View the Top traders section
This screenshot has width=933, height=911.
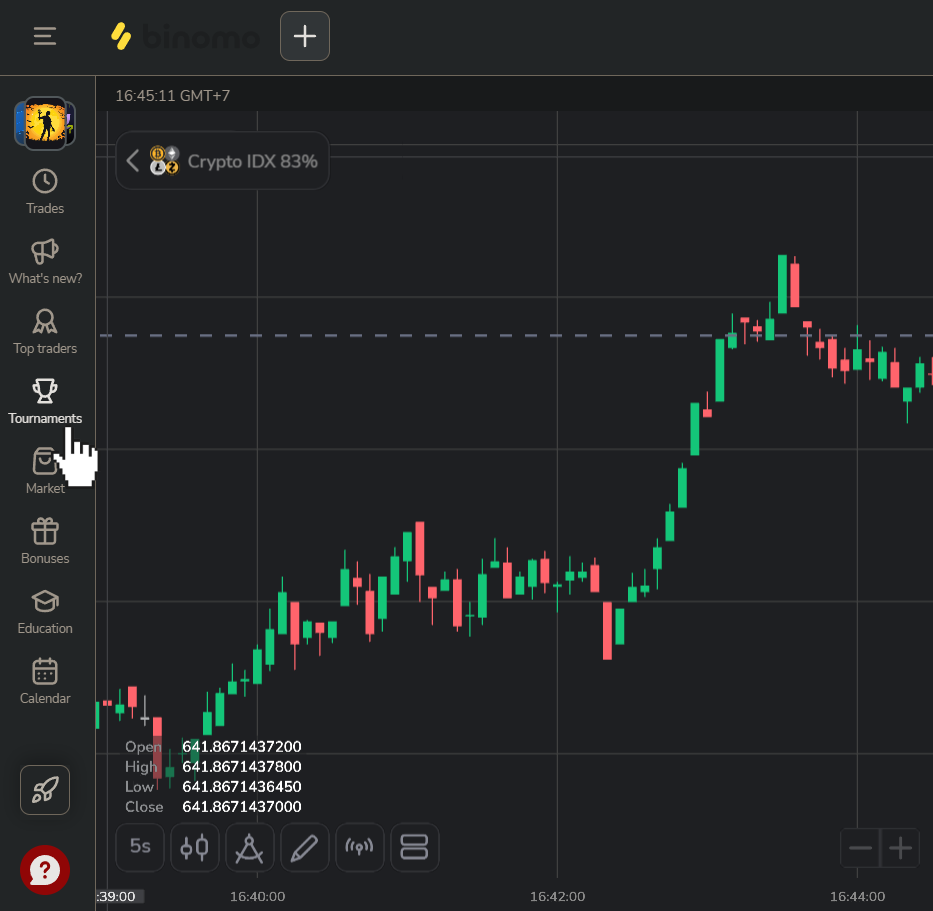[x=45, y=332]
